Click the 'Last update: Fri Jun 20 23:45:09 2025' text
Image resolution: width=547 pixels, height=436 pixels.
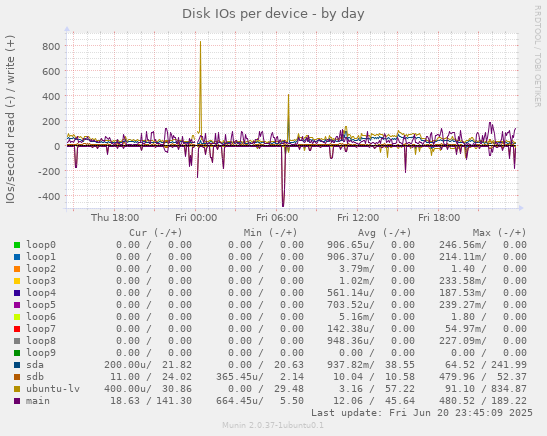(x=422, y=413)
